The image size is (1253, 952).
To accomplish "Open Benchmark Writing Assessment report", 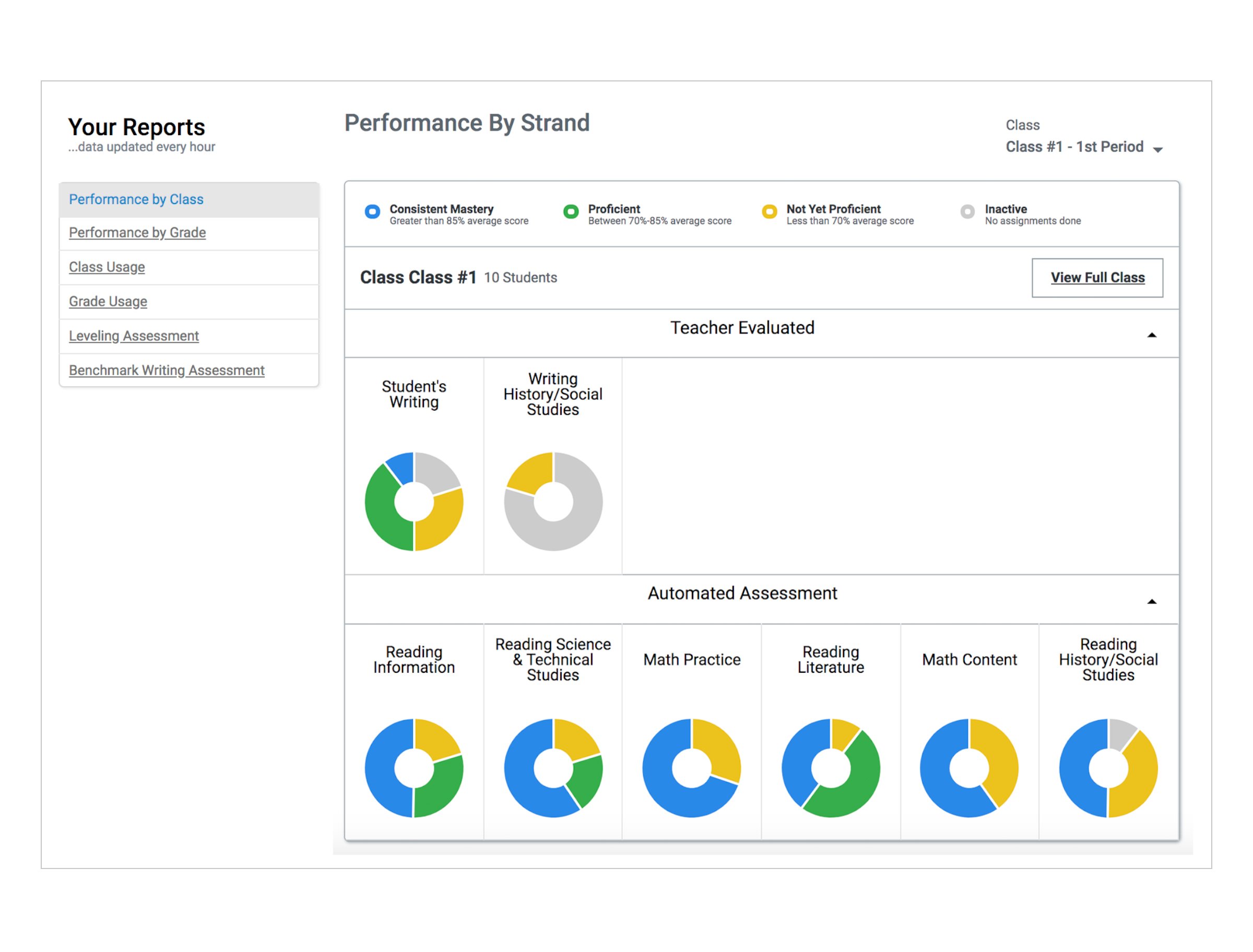I will [167, 371].
